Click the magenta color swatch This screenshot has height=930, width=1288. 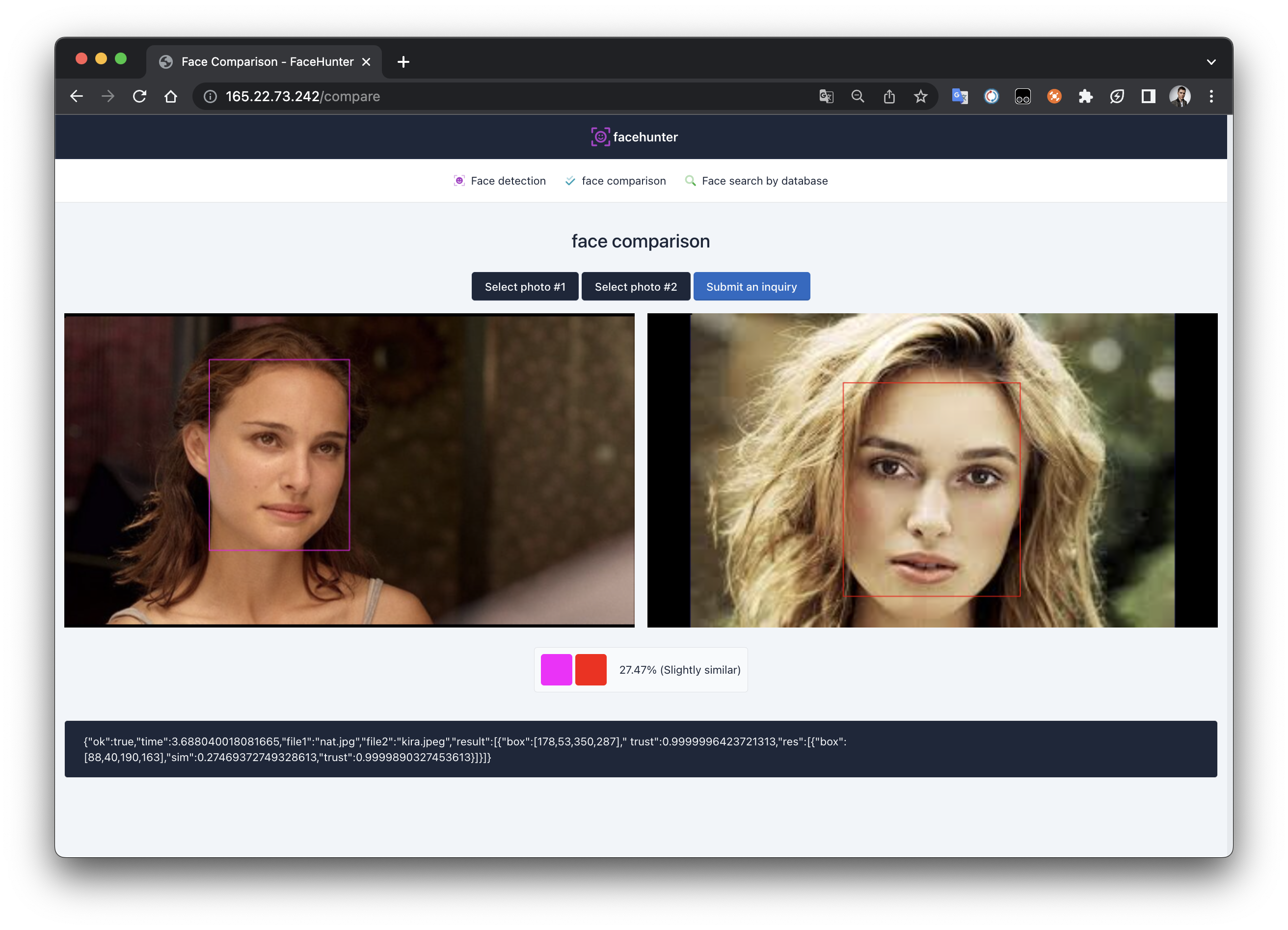point(556,670)
